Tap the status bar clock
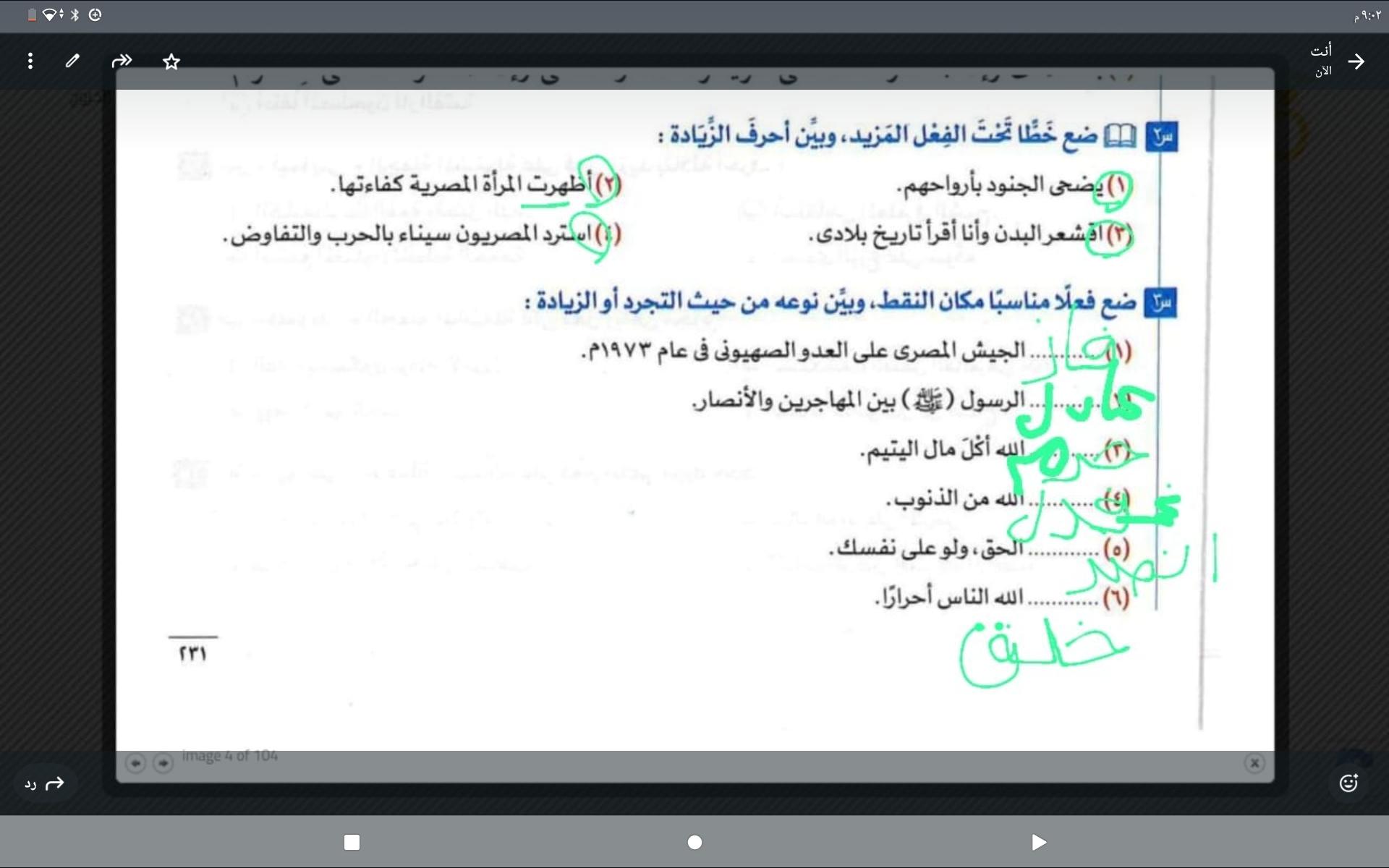The height and width of the screenshot is (868, 1389). (1367, 15)
